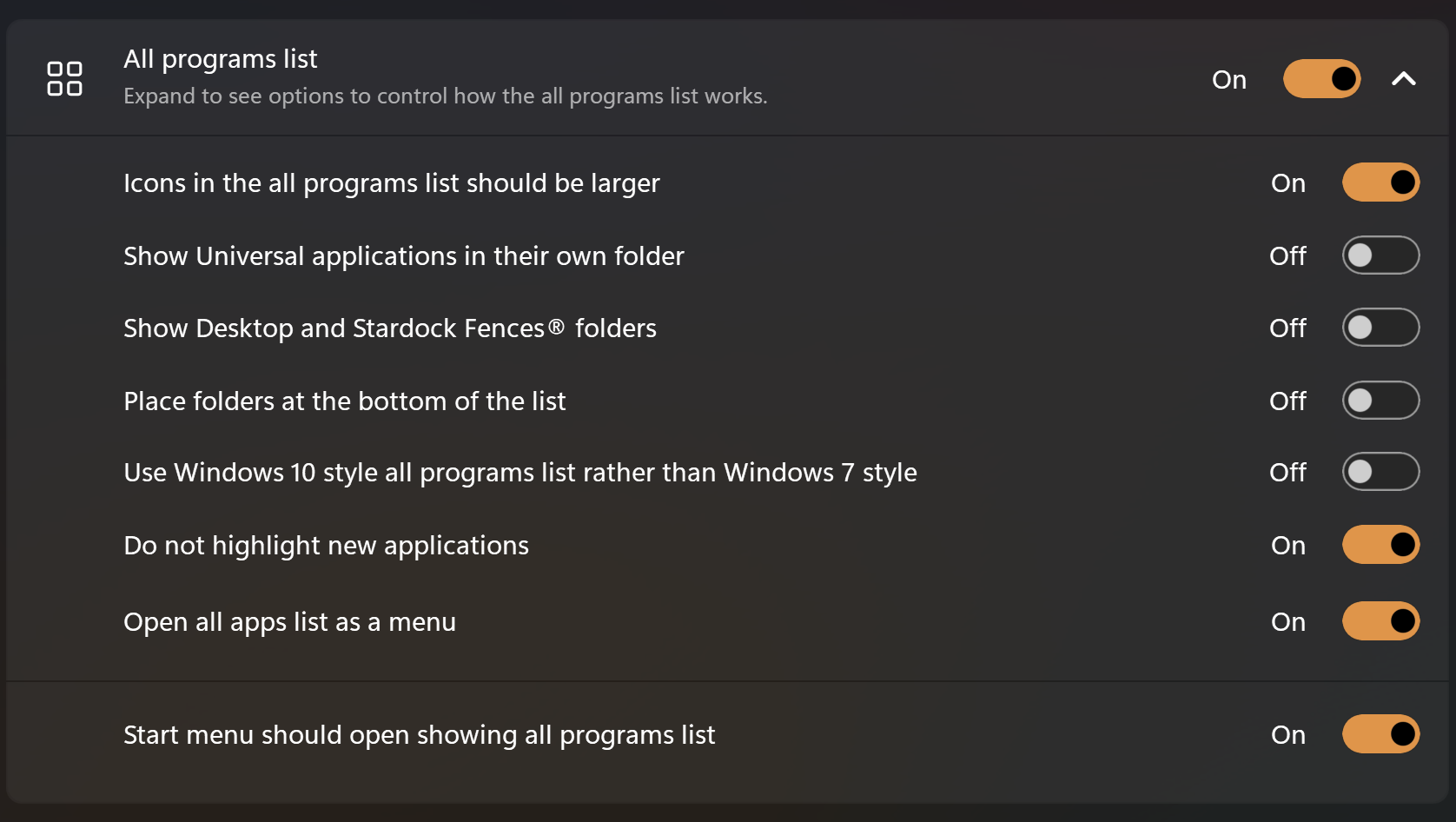Viewport: 1456px width, 822px height.
Task: Click the All programs list heading
Action: click(221, 59)
